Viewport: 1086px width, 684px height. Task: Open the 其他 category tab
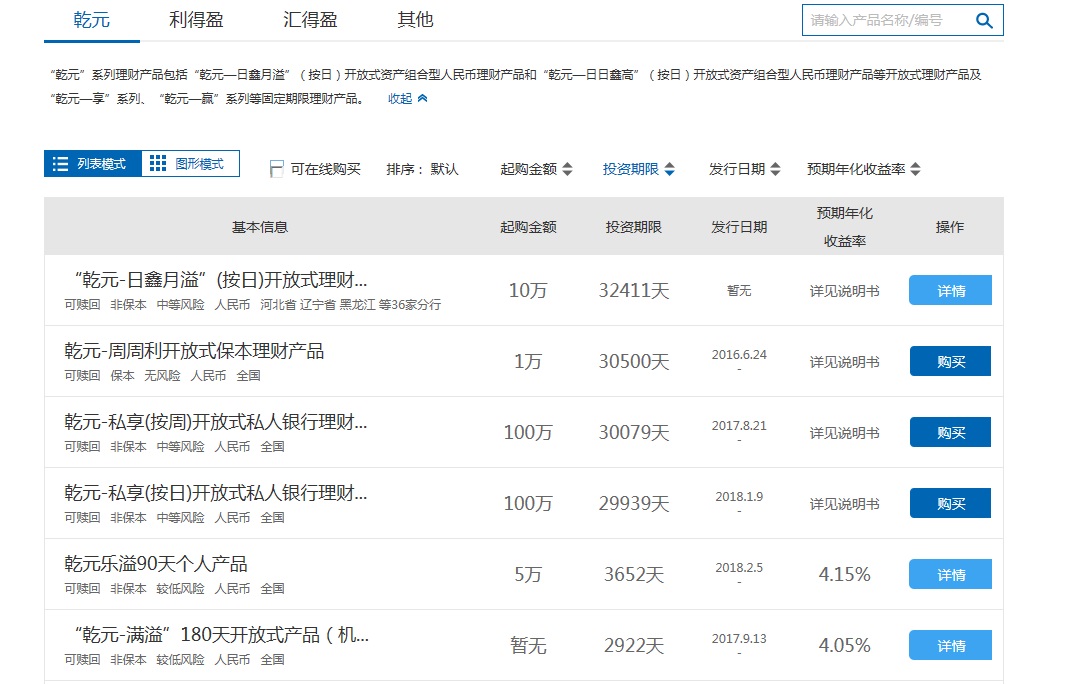(x=414, y=18)
